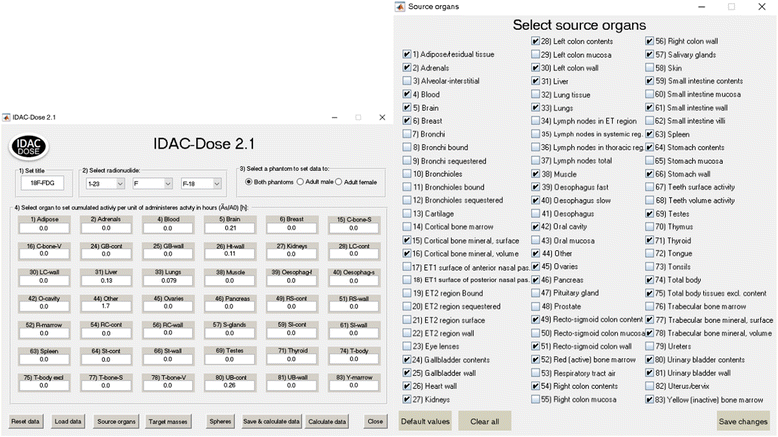
Task: Maximize the Source organs window
Action: pos(731,7)
